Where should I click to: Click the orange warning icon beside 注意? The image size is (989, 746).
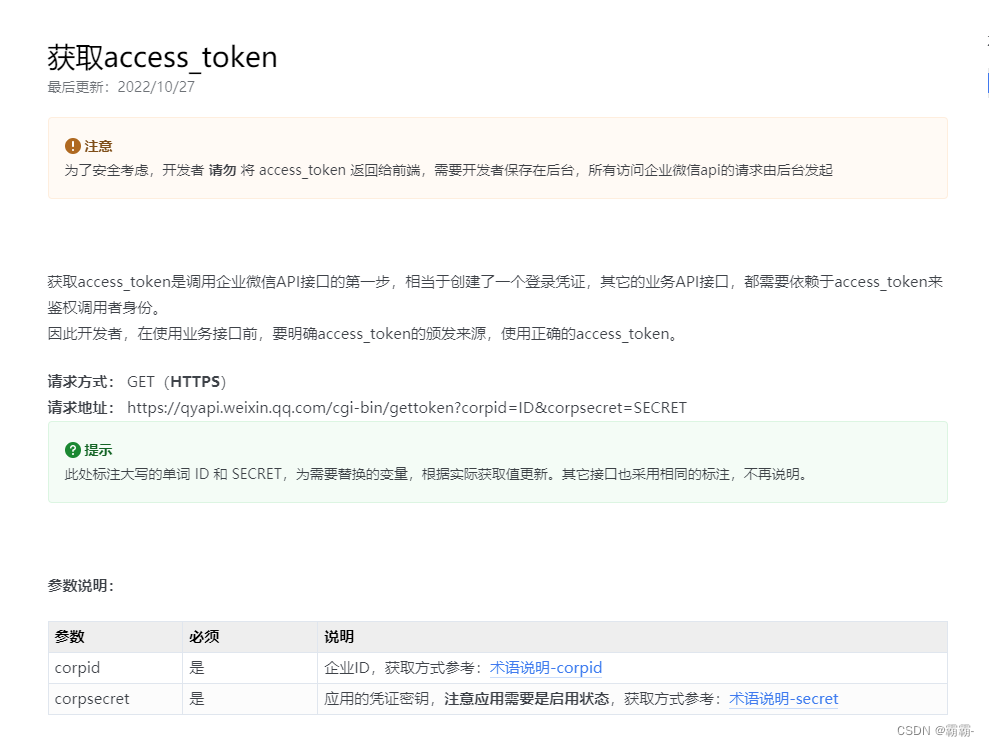coord(73,146)
